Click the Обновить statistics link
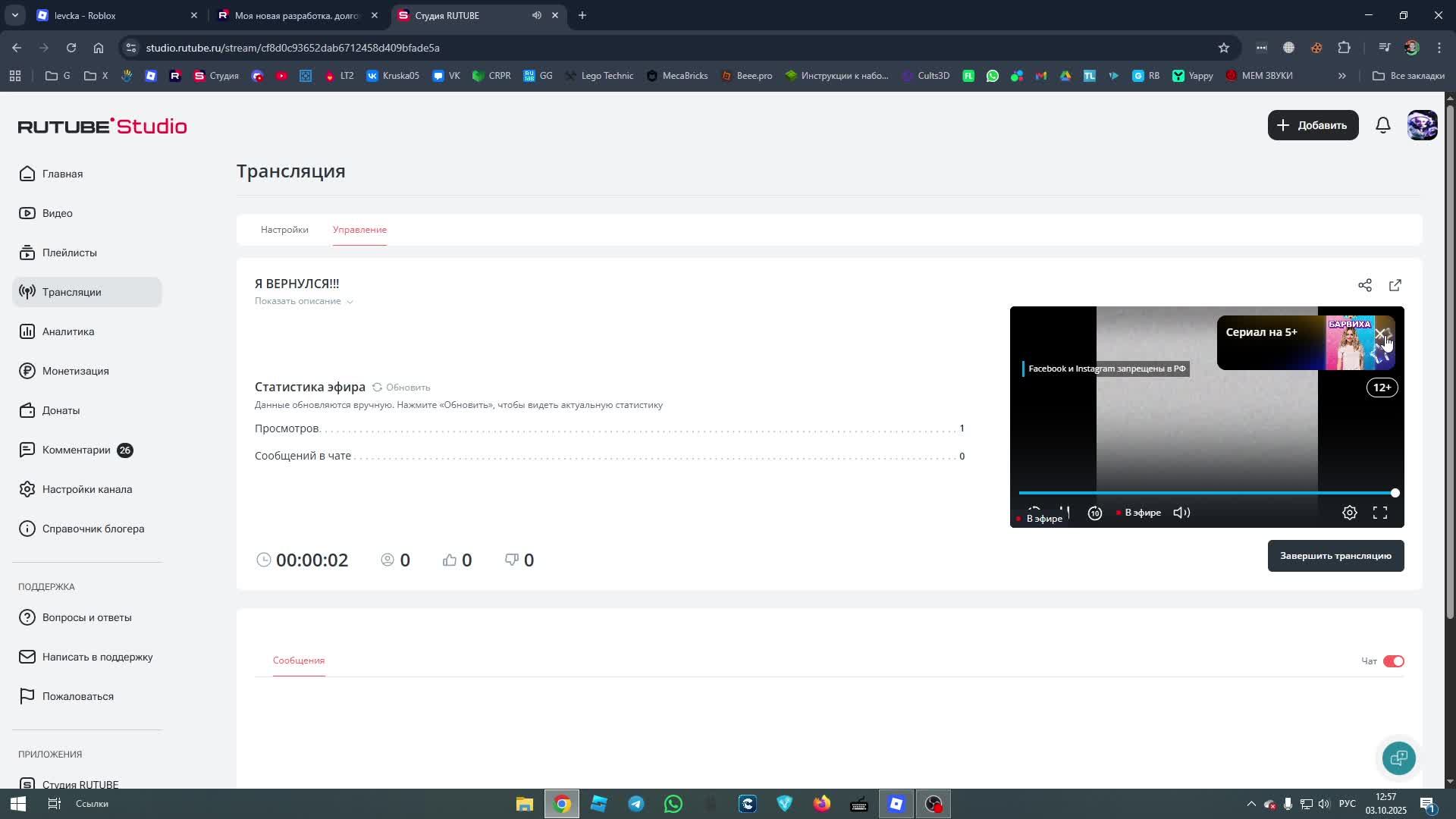This screenshot has height=819, width=1456. tap(408, 388)
